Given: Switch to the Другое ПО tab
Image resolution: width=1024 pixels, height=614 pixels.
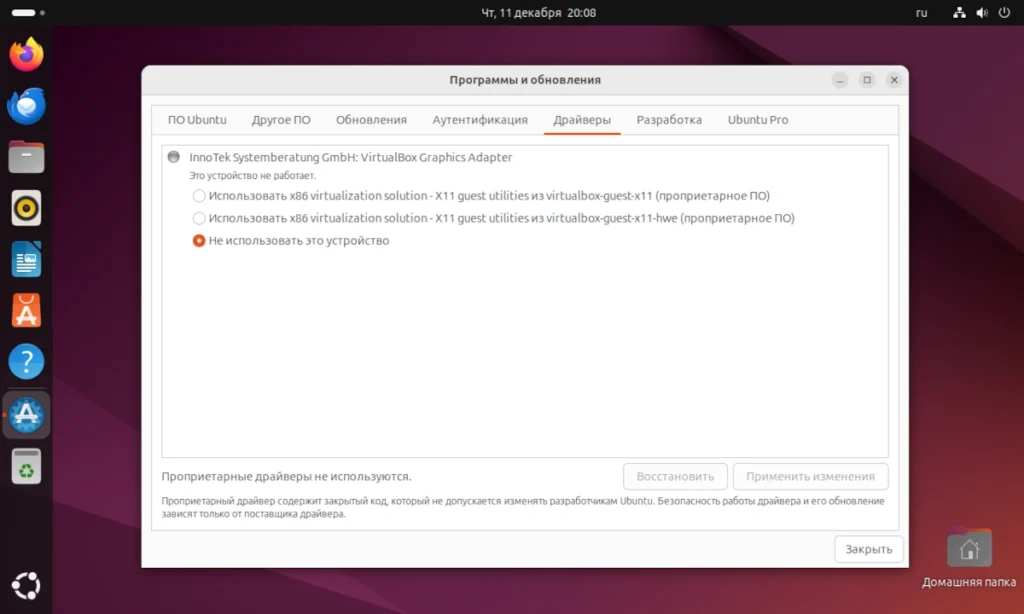Looking at the screenshot, I should (281, 120).
